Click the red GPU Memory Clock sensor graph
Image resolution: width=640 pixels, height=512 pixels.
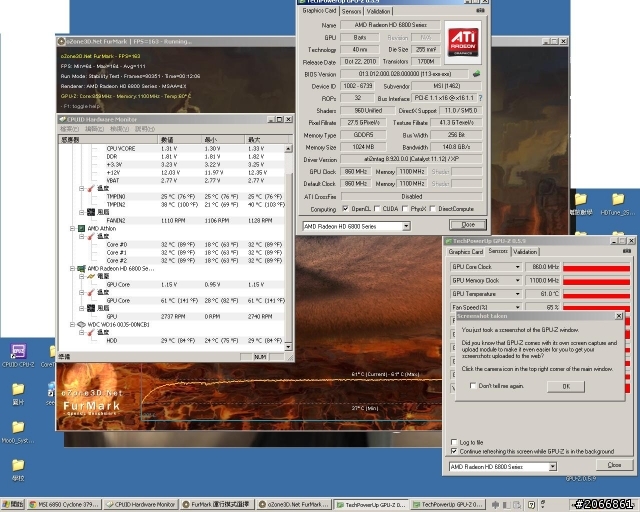point(596,281)
